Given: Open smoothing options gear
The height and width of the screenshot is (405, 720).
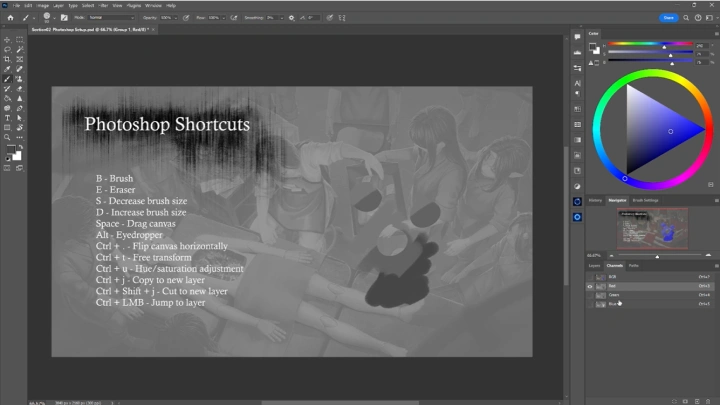Looking at the screenshot, I should point(292,18).
